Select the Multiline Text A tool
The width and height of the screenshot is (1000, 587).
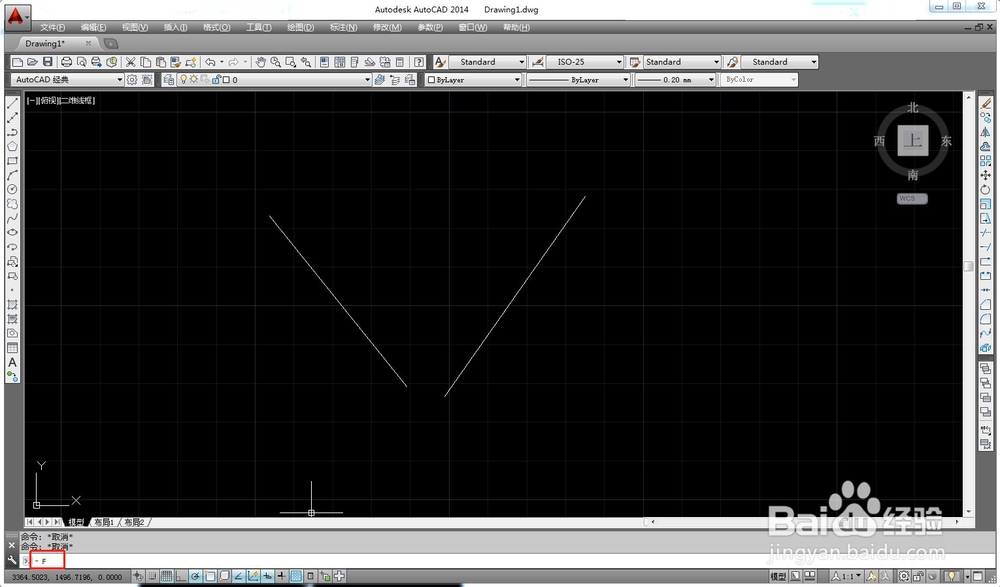12,362
